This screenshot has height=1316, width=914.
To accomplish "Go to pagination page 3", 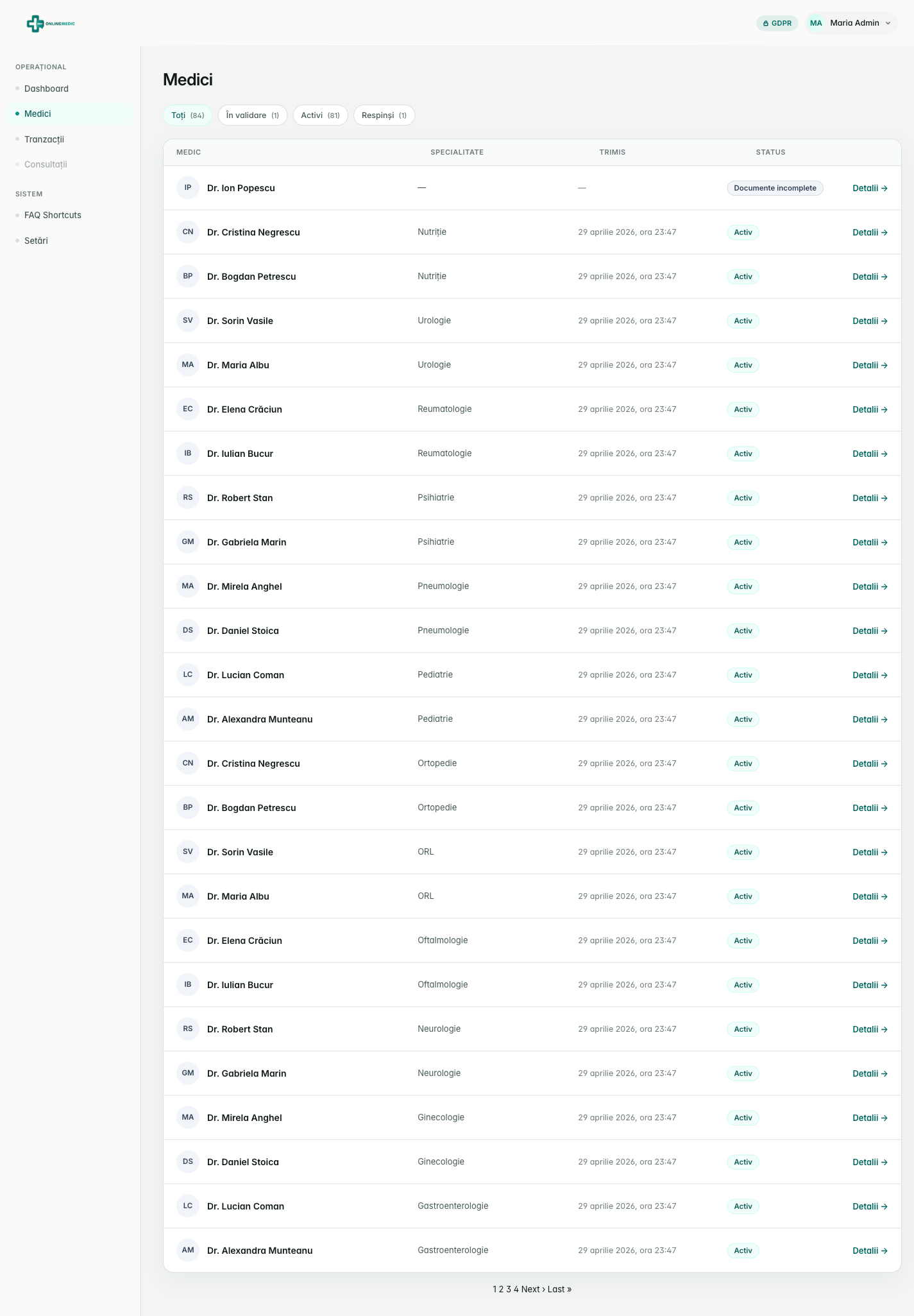I will point(509,1289).
